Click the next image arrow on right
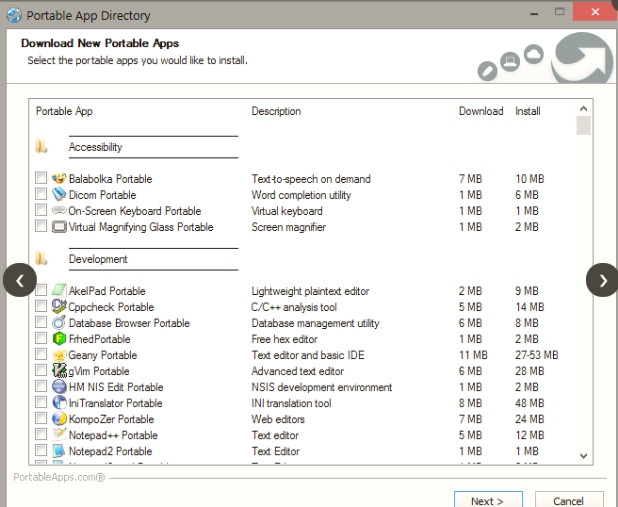 point(602,280)
